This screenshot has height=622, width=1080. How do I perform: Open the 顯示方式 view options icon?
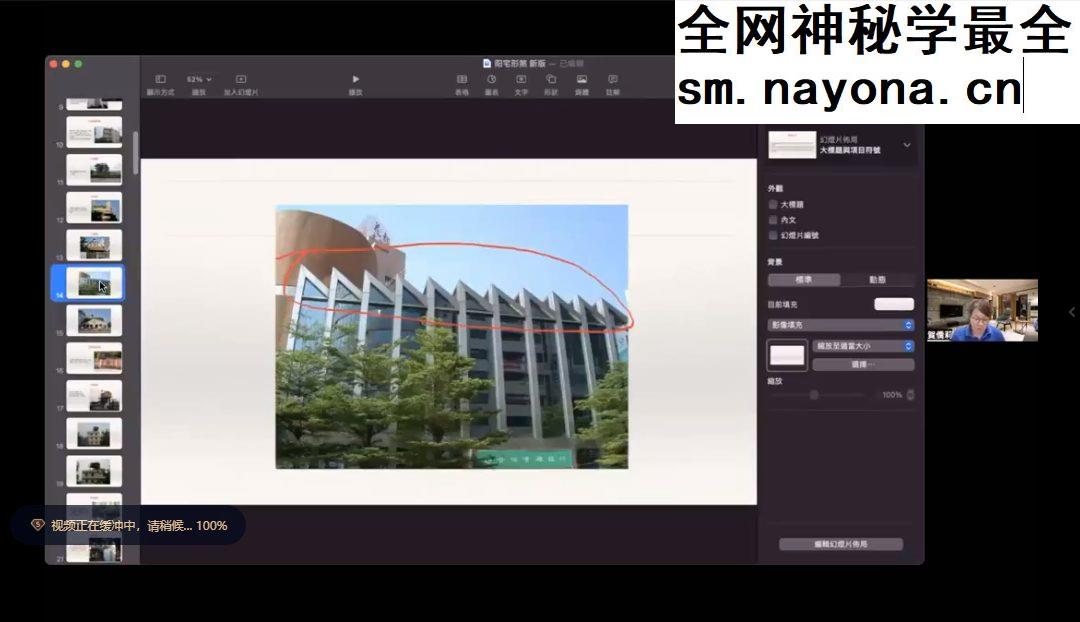[160, 79]
